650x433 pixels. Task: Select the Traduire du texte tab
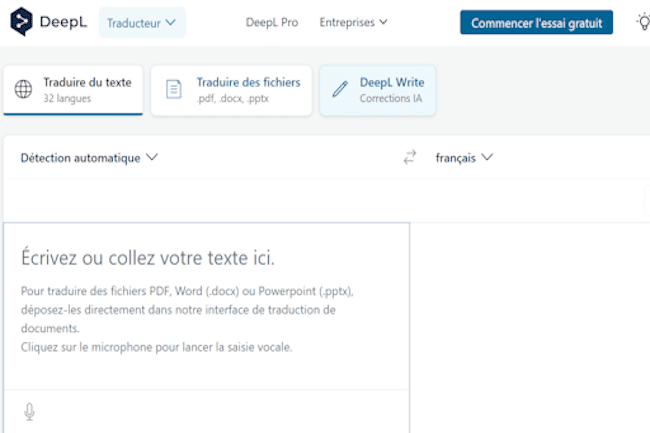(73, 90)
